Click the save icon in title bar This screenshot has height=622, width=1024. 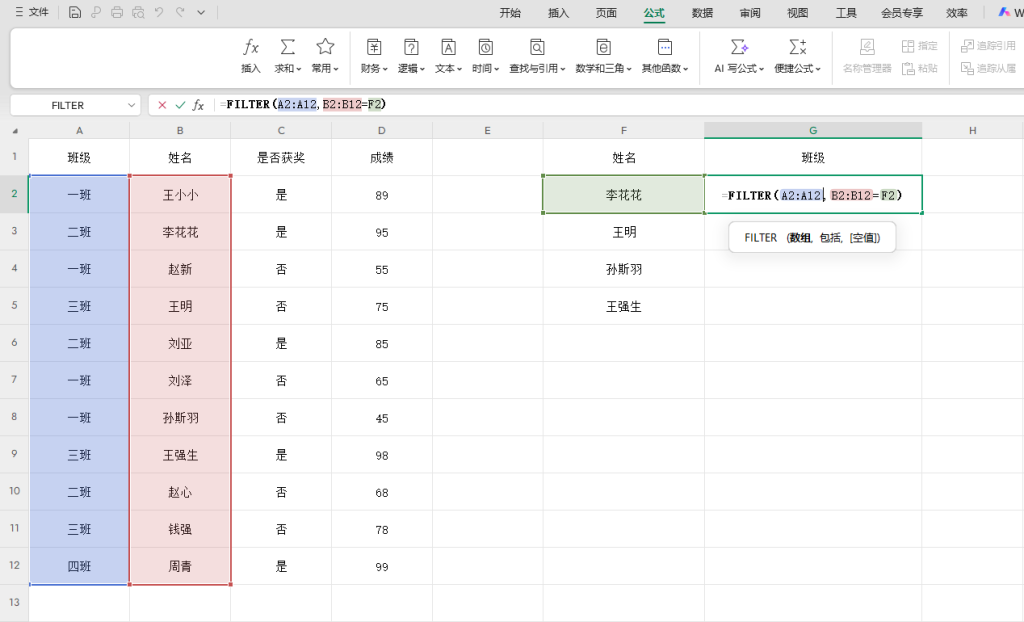click(75, 13)
